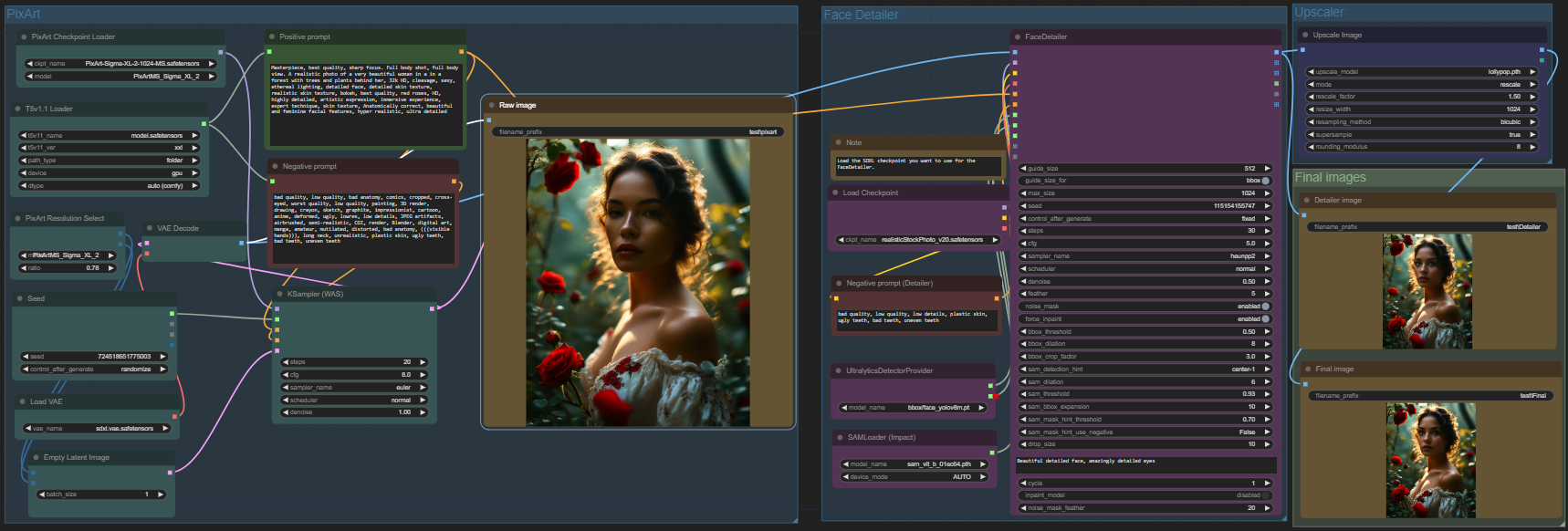This screenshot has width=1568, height=531.
Task: Click the collapse dot on Upscale Image node
Action: coord(1305,35)
